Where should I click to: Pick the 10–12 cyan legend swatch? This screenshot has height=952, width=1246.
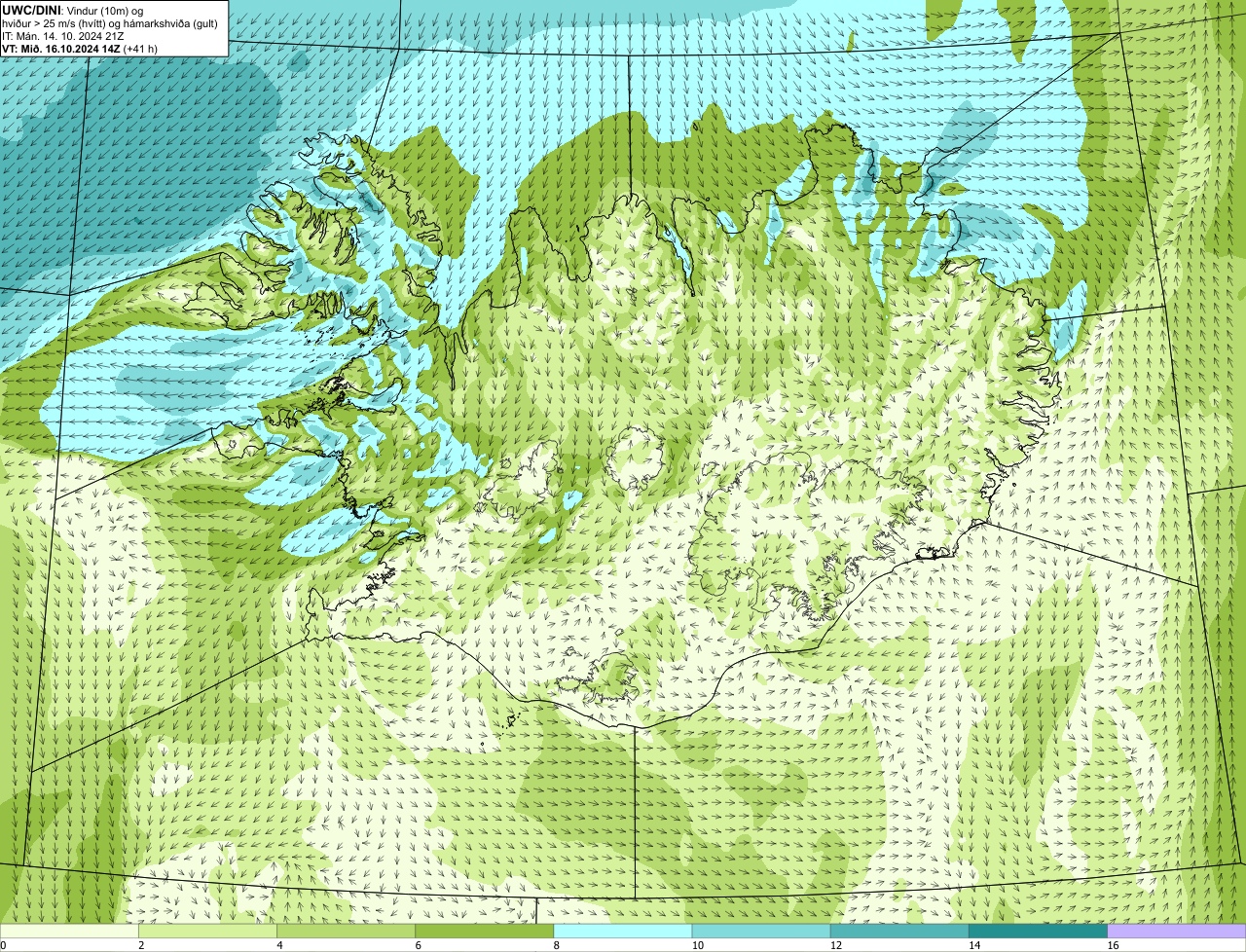pos(761,931)
